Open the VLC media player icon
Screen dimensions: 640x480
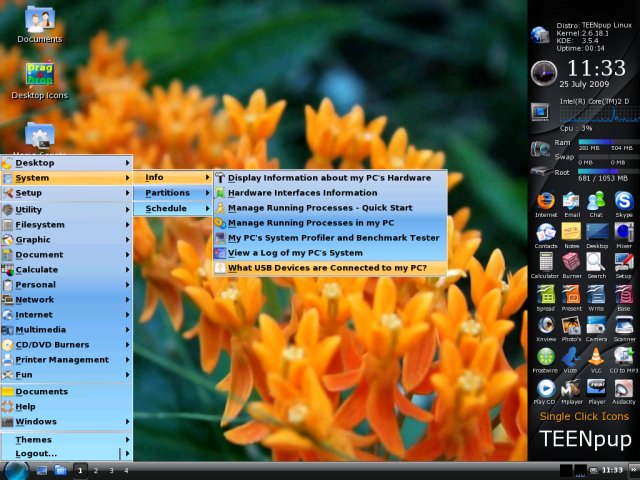click(597, 356)
